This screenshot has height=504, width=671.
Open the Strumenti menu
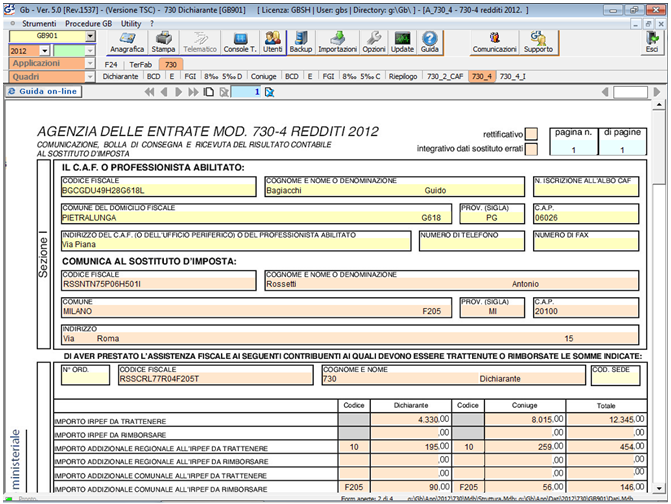39,24
